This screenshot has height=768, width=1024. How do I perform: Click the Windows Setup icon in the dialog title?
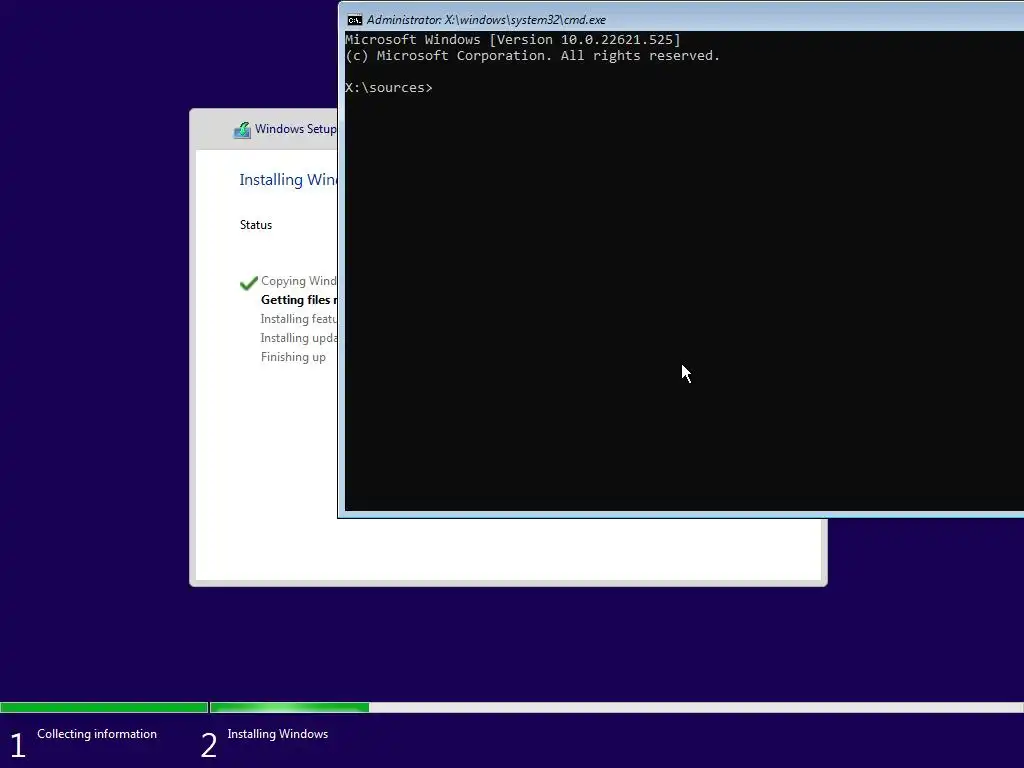[242, 130]
